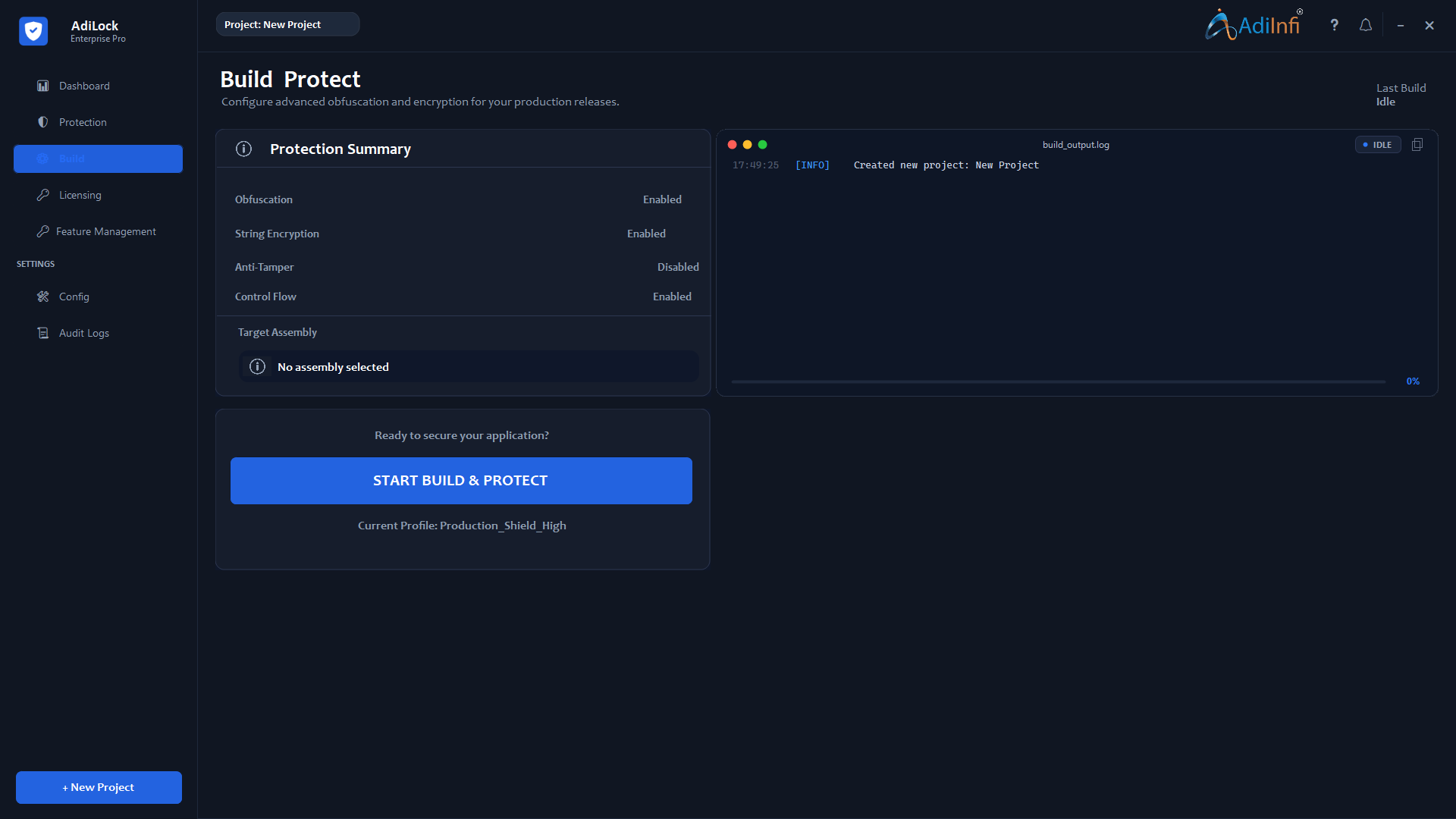Copy build log with the copy icon
The width and height of the screenshot is (1456, 819).
[x=1417, y=145]
